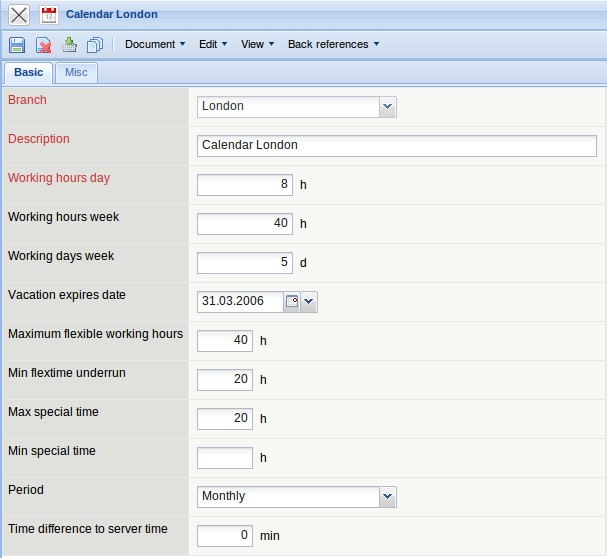Image resolution: width=607 pixels, height=558 pixels.
Task: Click the Copy document icon
Action: (x=95, y=44)
